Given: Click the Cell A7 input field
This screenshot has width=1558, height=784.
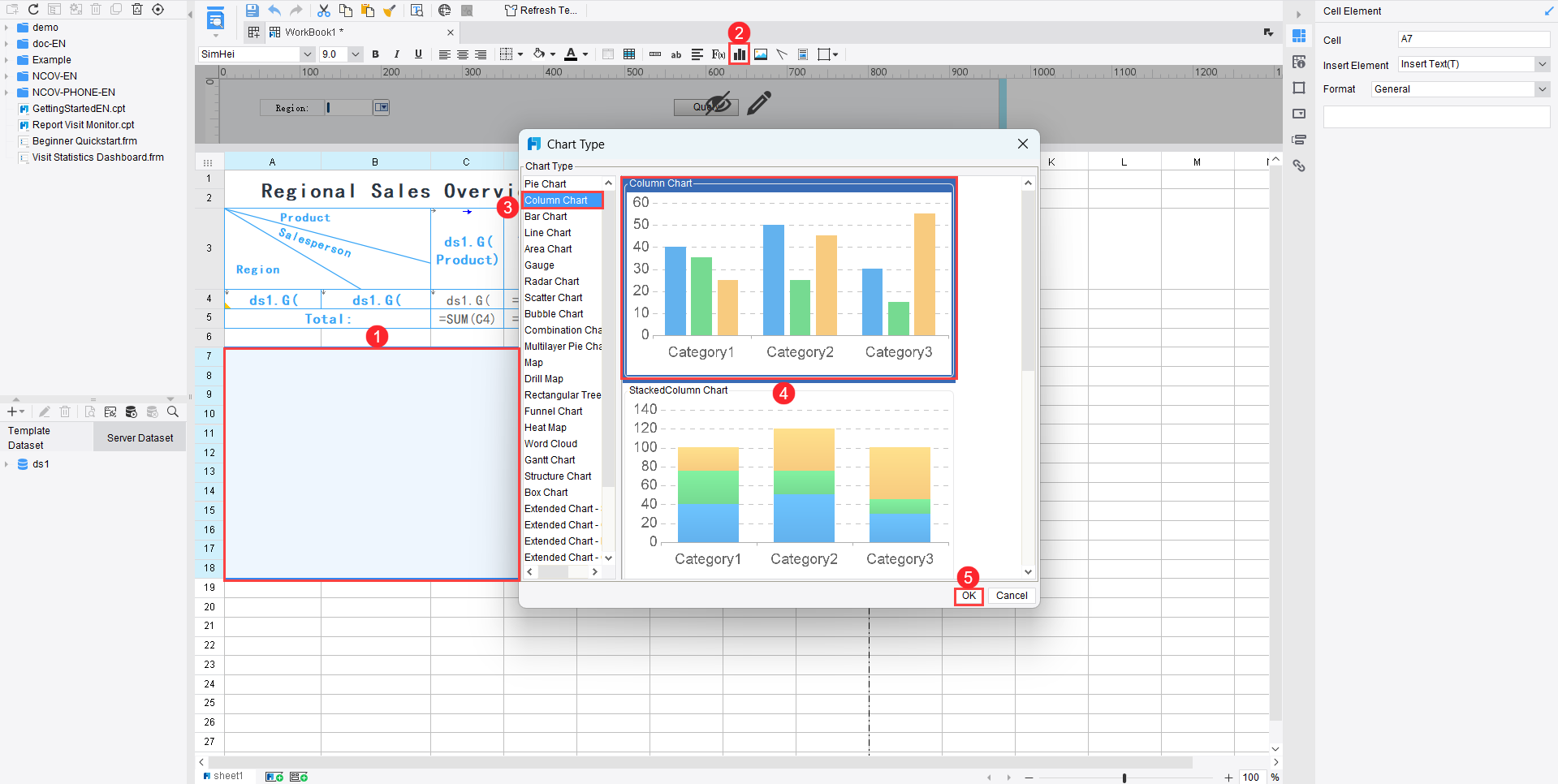Looking at the screenshot, I should [x=1474, y=39].
